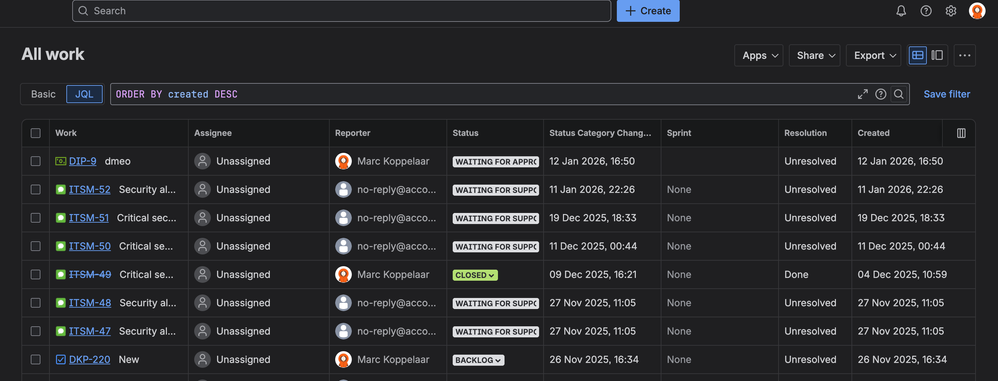The image size is (998, 381).
Task: Open the user profile avatar in top bar
Action: point(977,11)
